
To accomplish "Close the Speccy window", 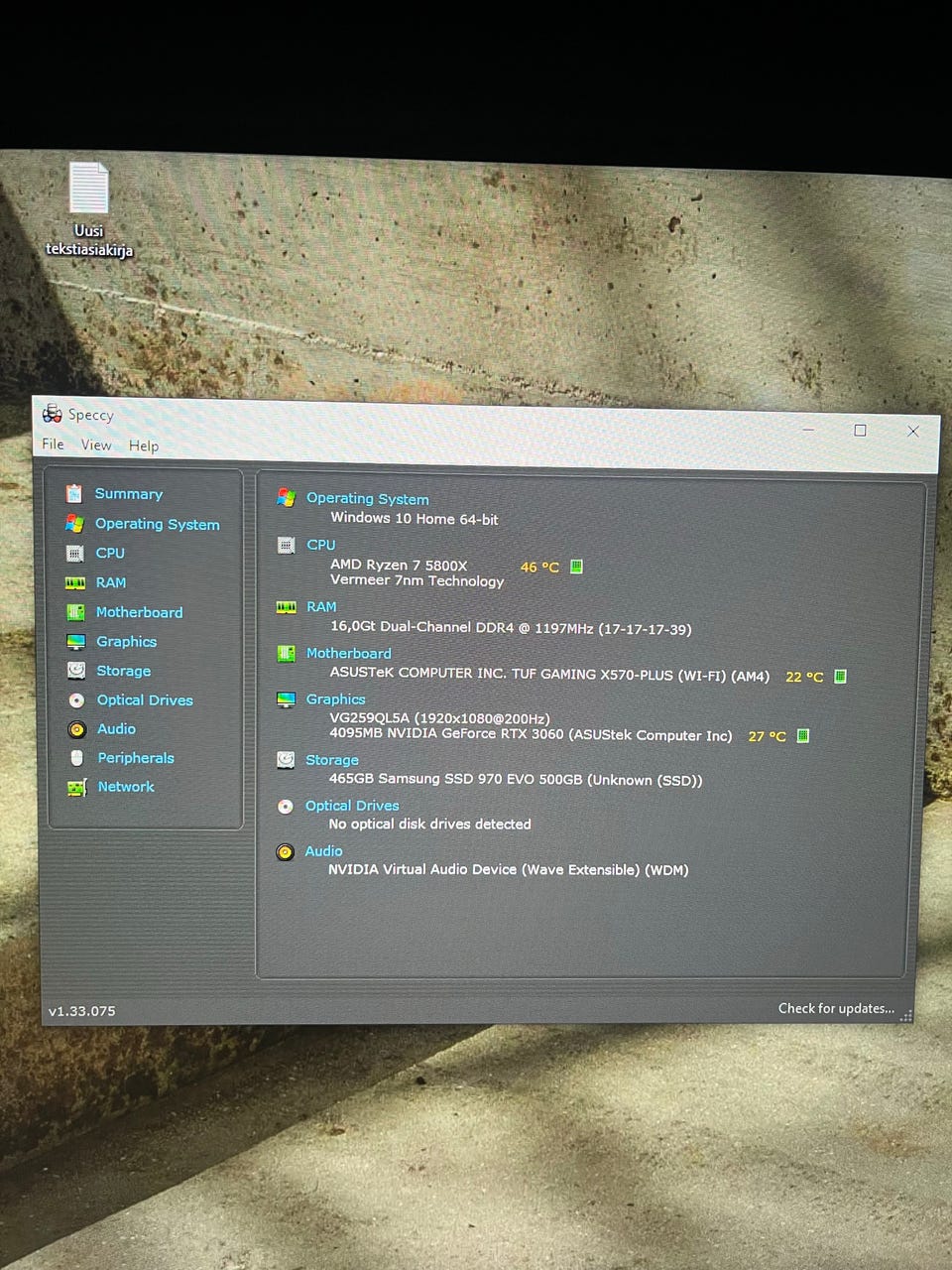I will point(913,431).
